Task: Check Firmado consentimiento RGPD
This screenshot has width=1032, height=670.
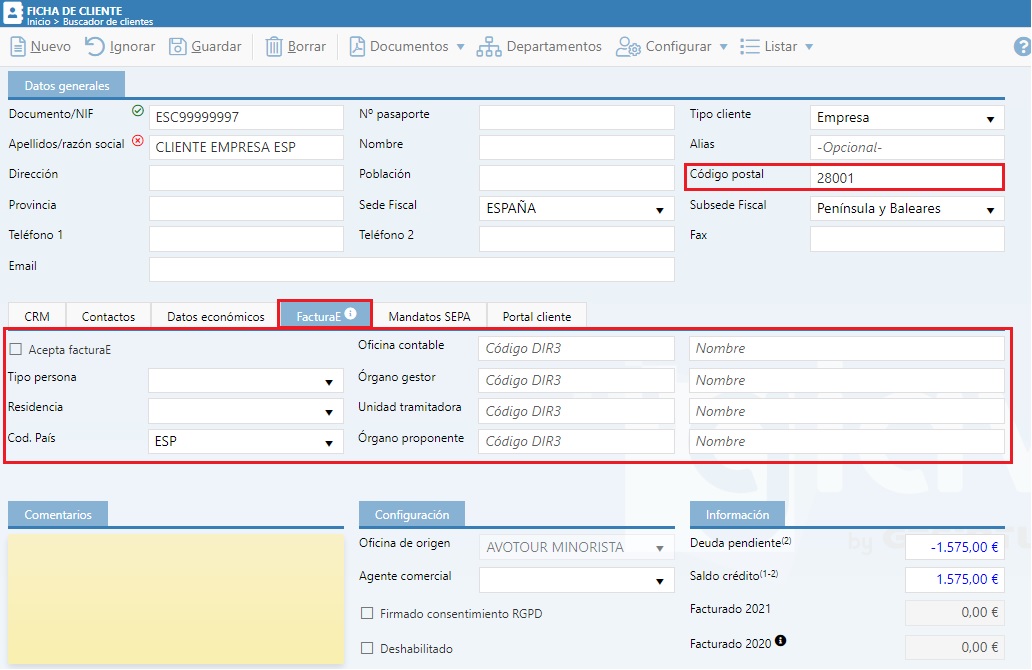Action: [367, 613]
